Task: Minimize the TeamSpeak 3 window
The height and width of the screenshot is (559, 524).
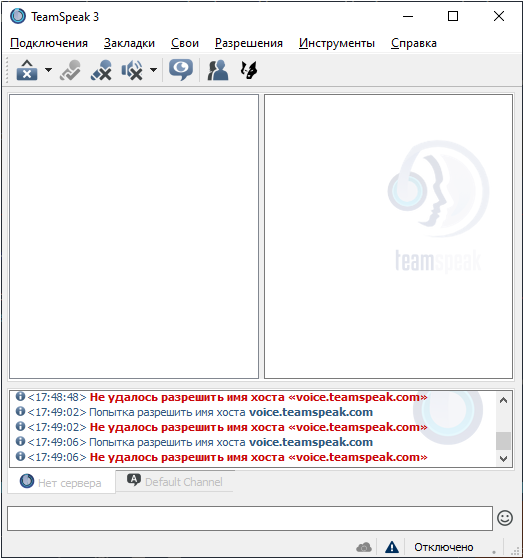Action: pyautogui.click(x=408, y=16)
